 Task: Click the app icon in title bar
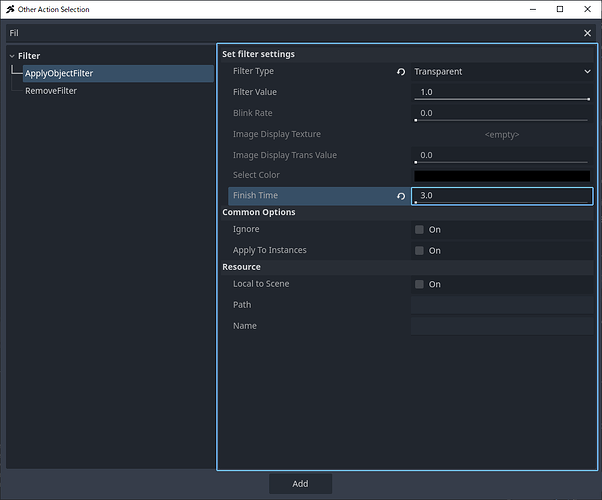[x=10, y=9]
